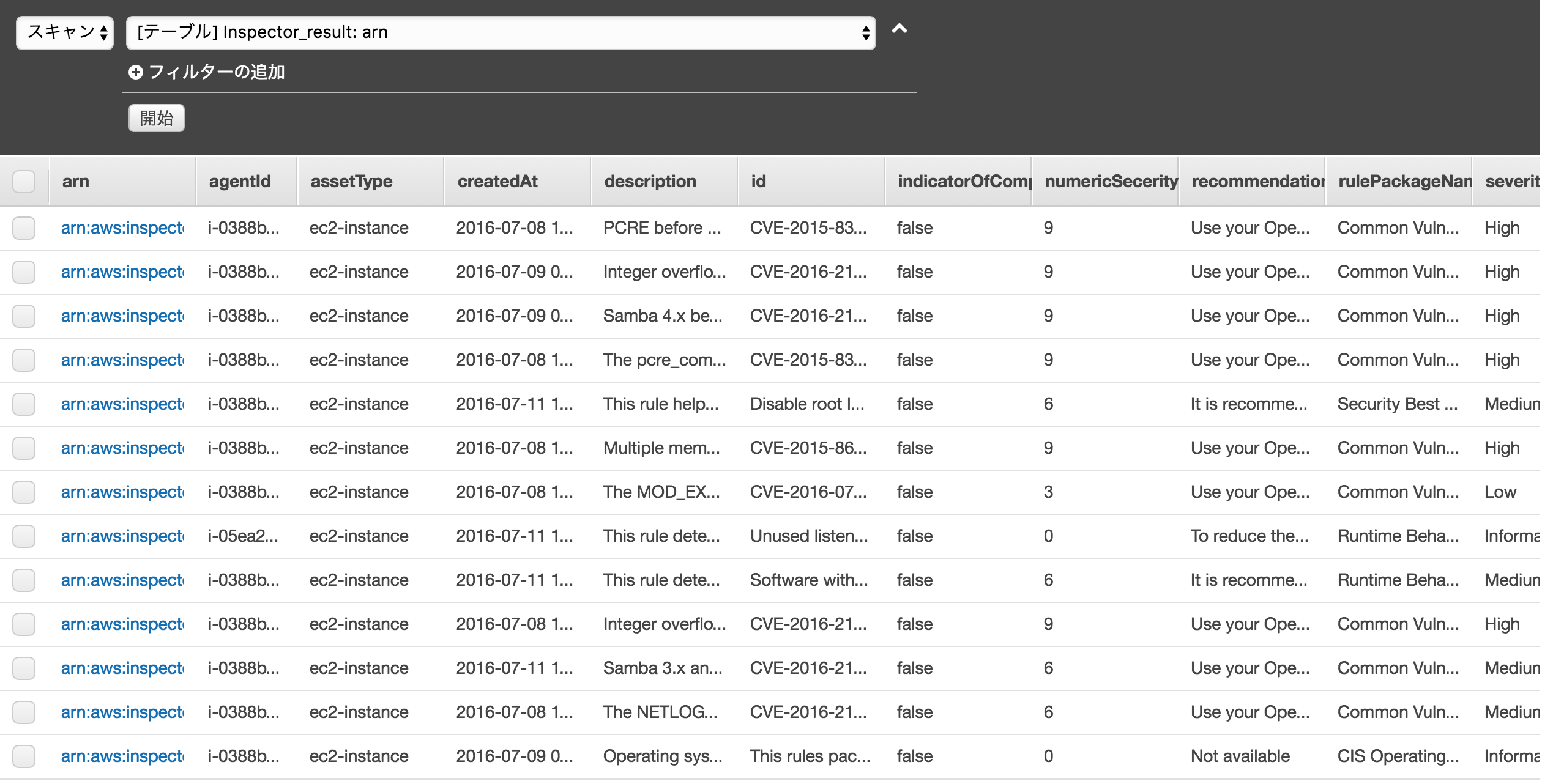
Task: Check the checkbox on the first result row
Action: pos(23,227)
